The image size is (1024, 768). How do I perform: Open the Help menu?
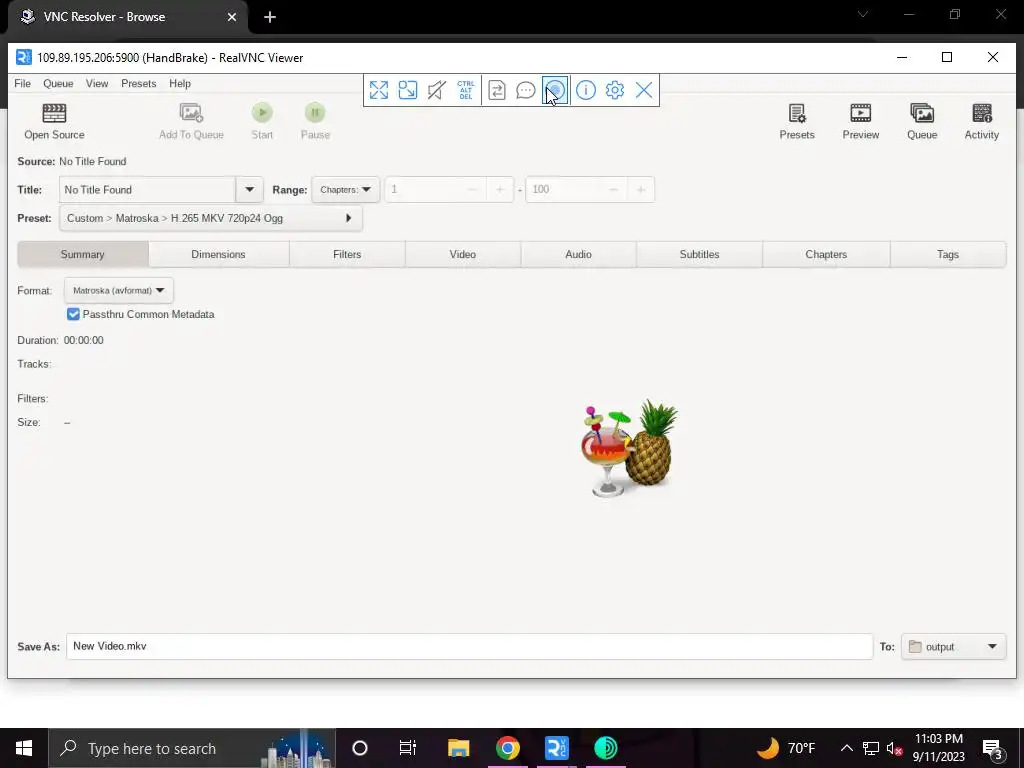tap(180, 84)
